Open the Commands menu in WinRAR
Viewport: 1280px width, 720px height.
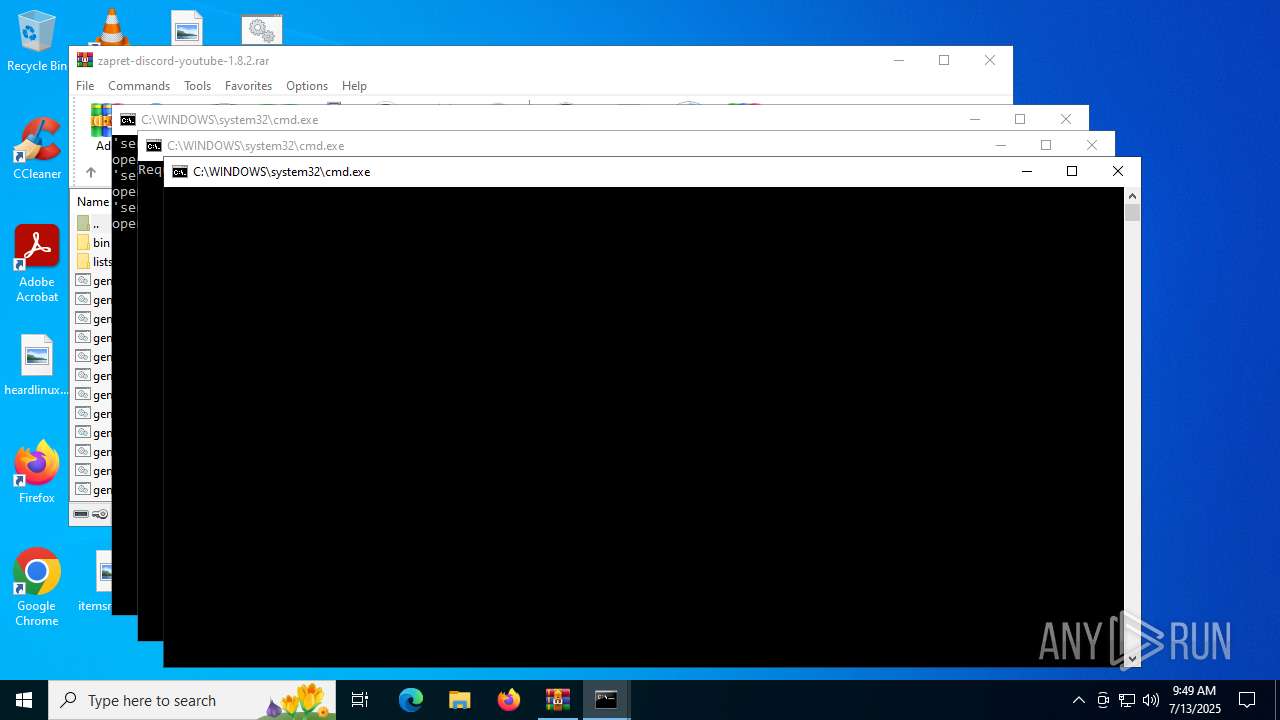(x=139, y=86)
